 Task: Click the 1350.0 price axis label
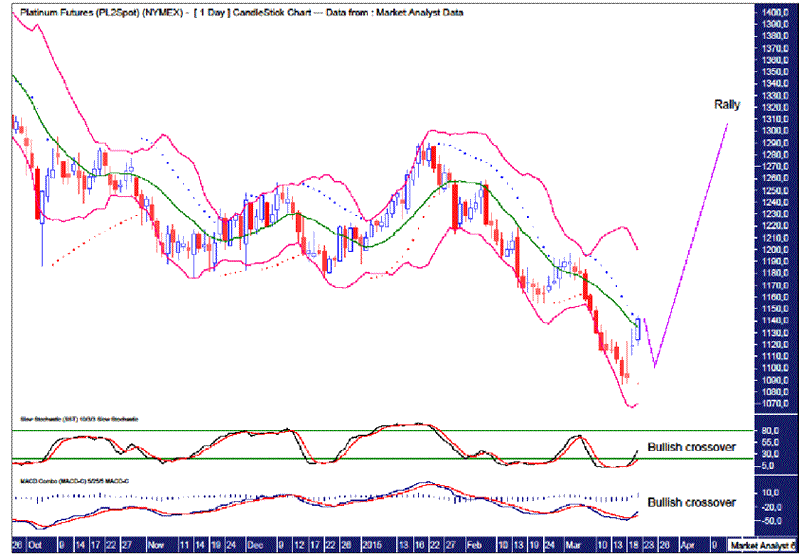click(x=776, y=72)
